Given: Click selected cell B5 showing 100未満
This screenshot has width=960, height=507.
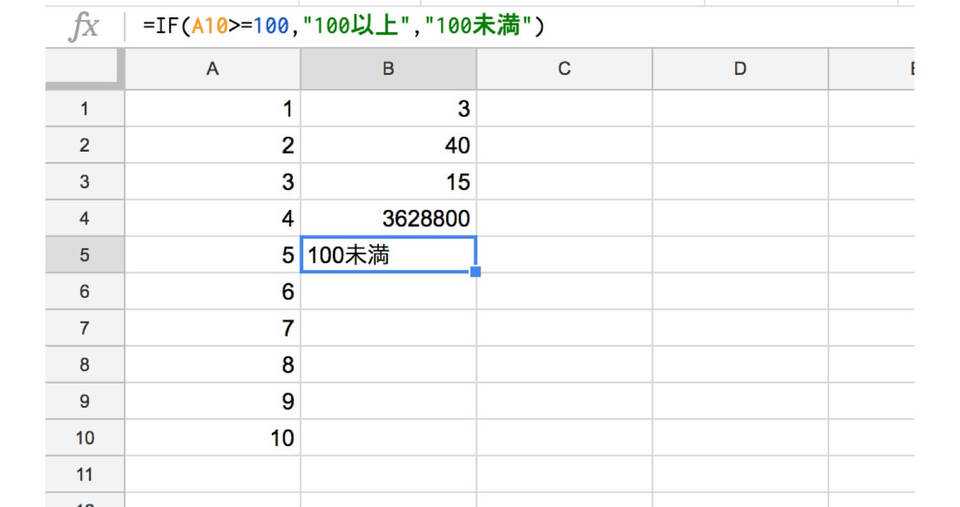Looking at the screenshot, I should (388, 255).
